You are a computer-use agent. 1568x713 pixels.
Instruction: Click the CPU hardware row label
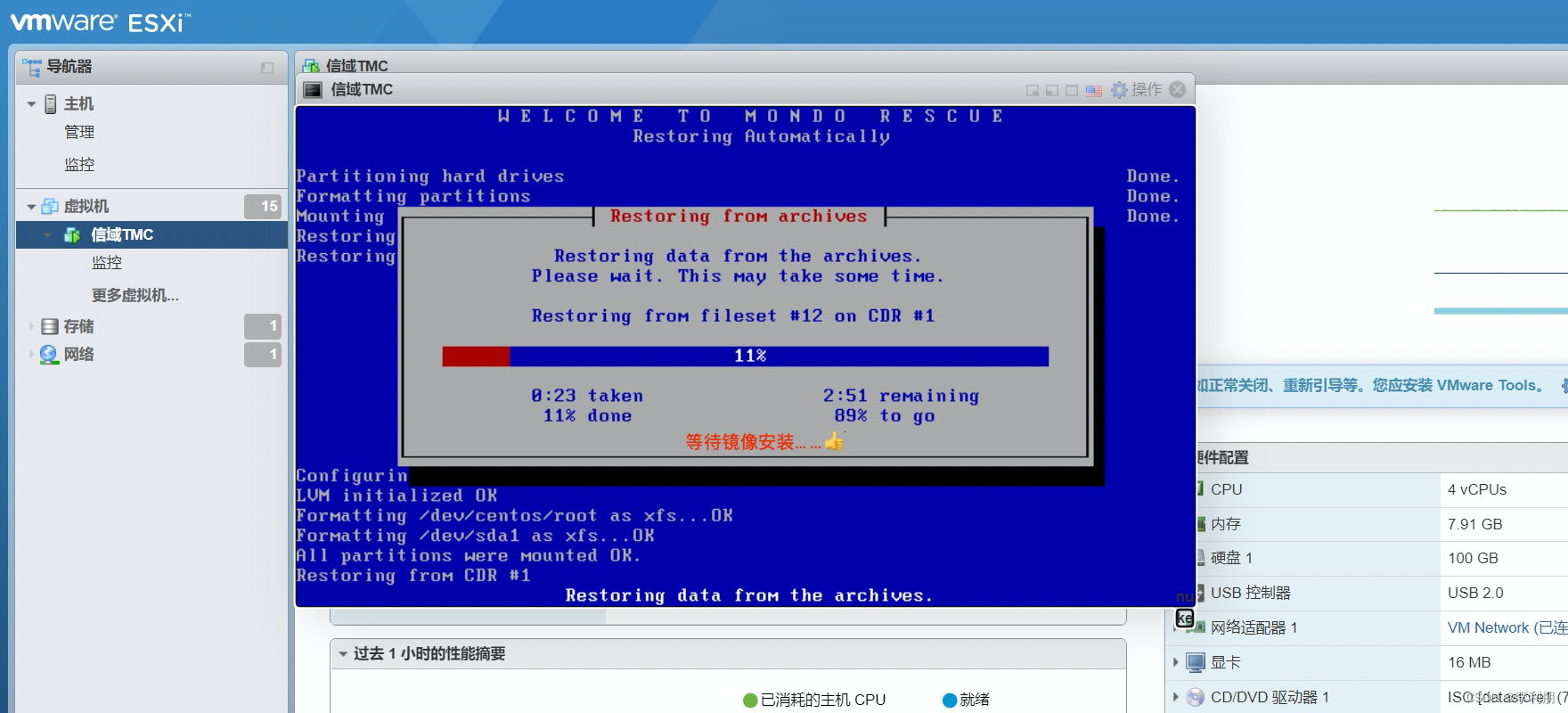click(1226, 489)
